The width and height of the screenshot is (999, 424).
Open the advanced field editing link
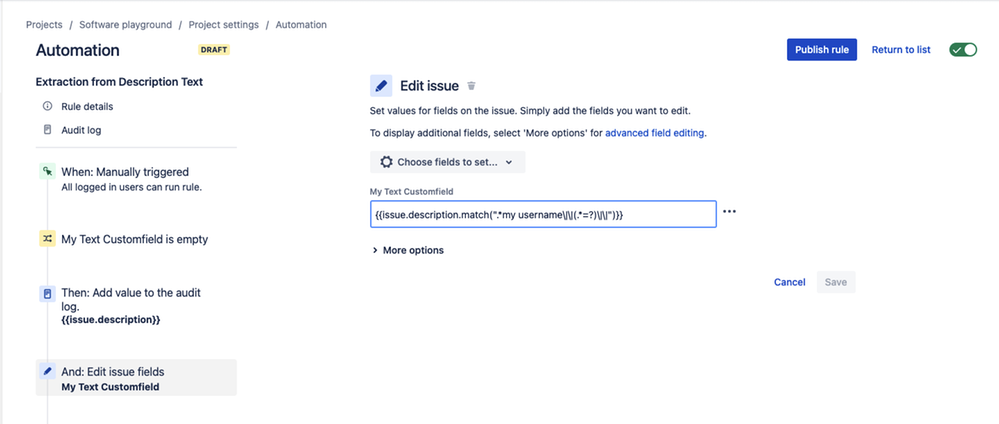coord(654,134)
